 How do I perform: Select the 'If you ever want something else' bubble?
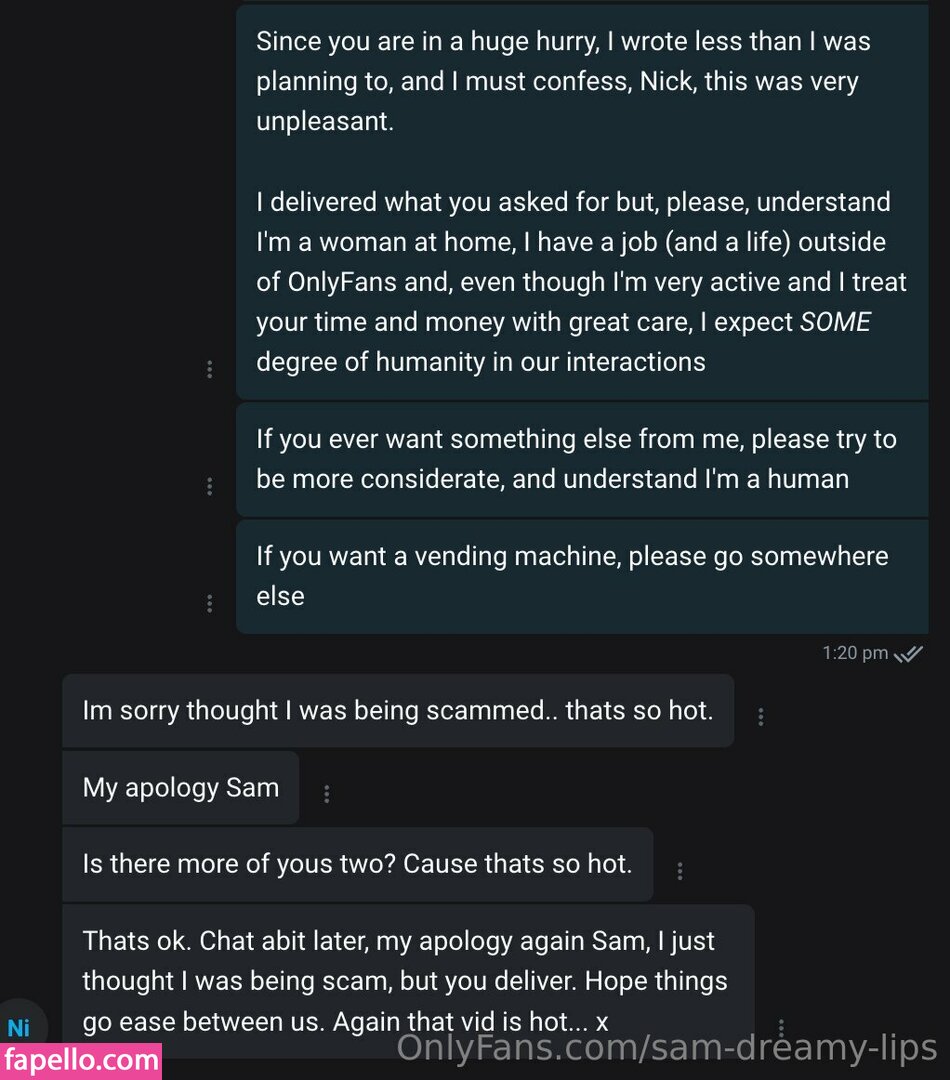tap(582, 458)
